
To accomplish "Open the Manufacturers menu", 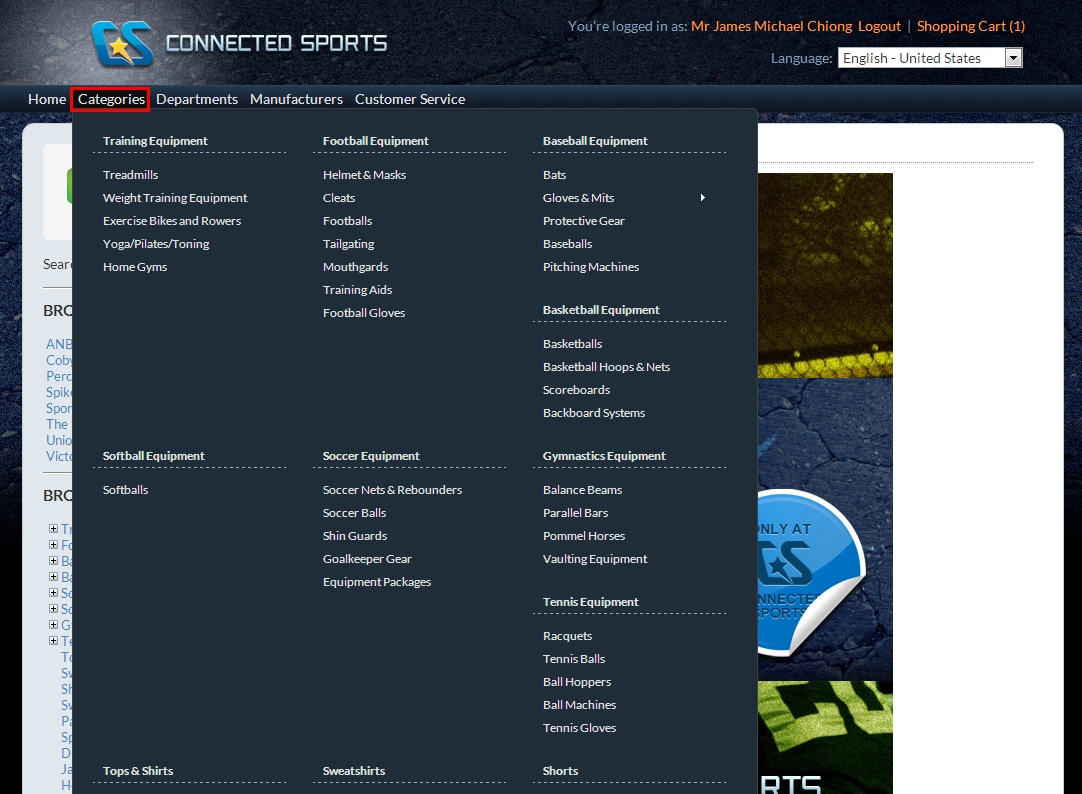I will coord(296,99).
